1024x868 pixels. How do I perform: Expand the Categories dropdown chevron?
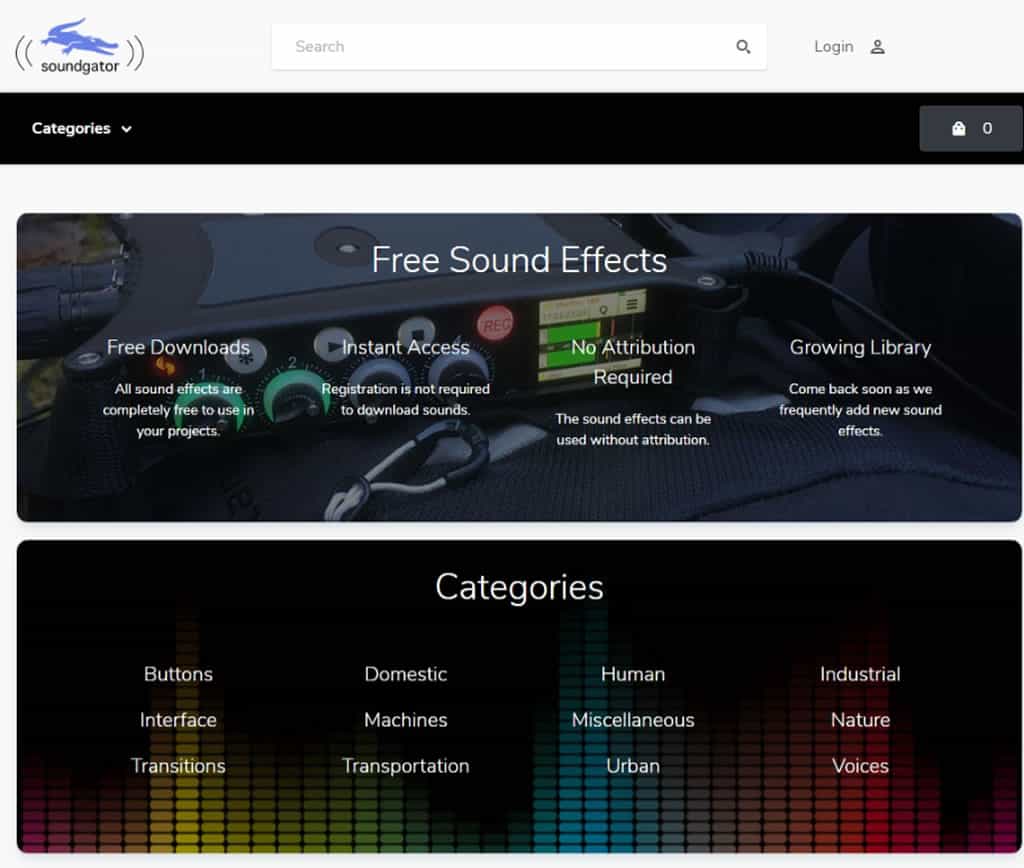click(127, 129)
